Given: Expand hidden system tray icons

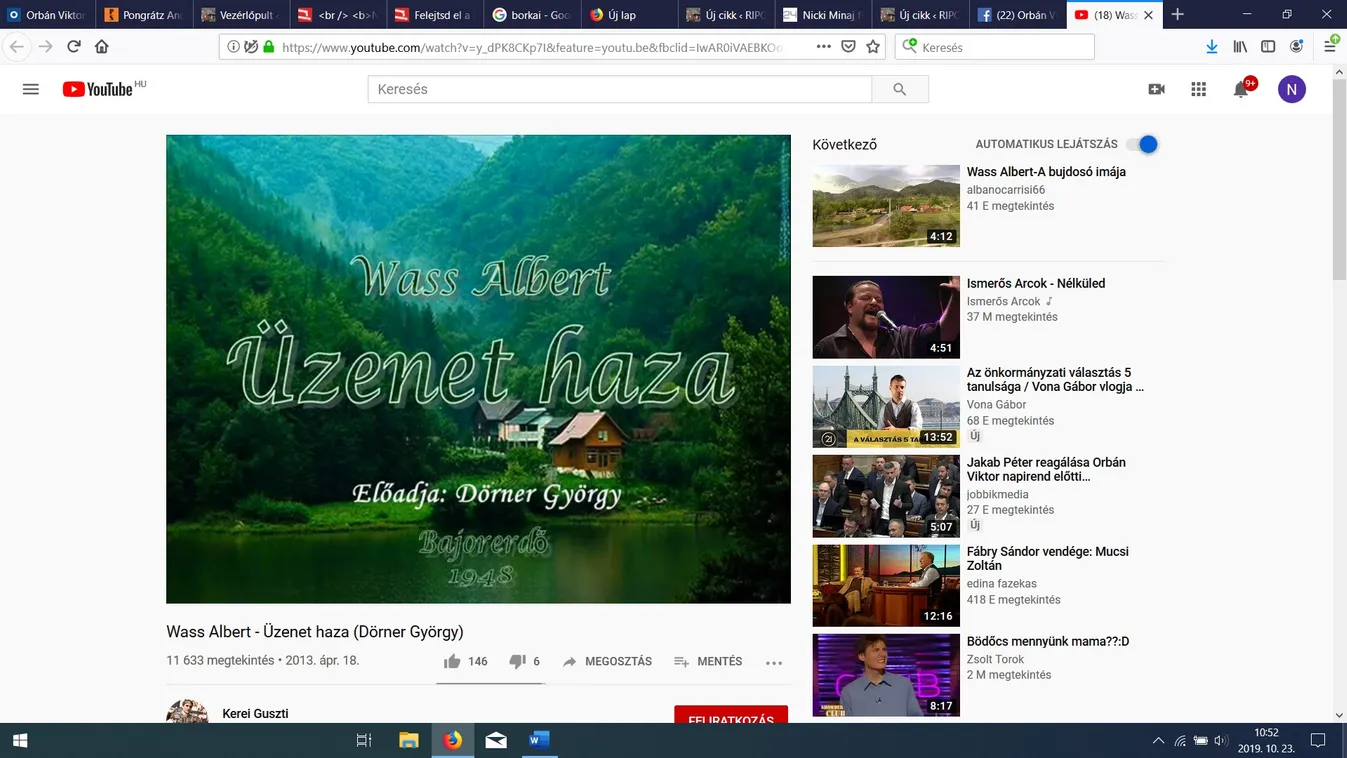Looking at the screenshot, I should (1158, 740).
